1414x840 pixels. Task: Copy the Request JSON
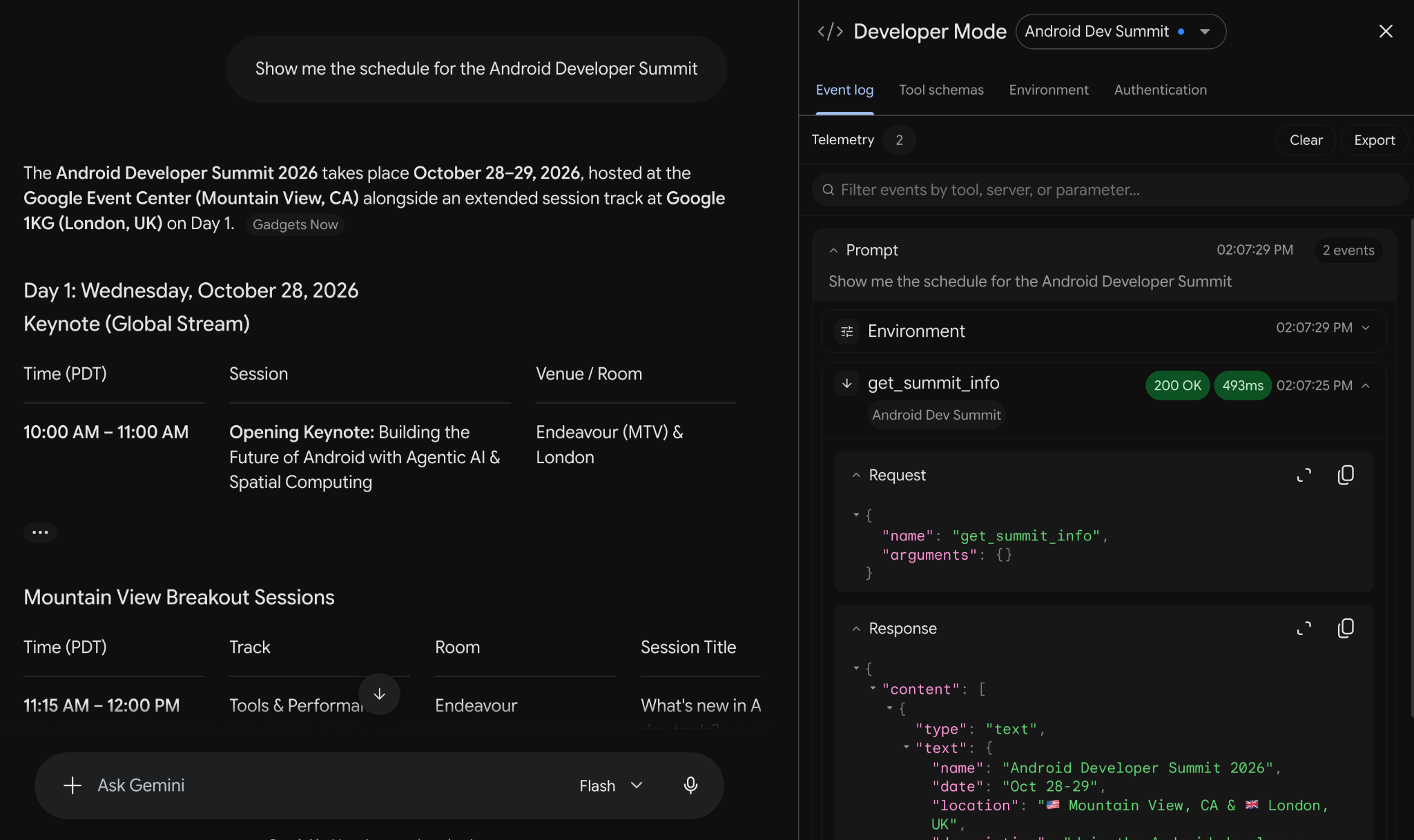point(1346,475)
